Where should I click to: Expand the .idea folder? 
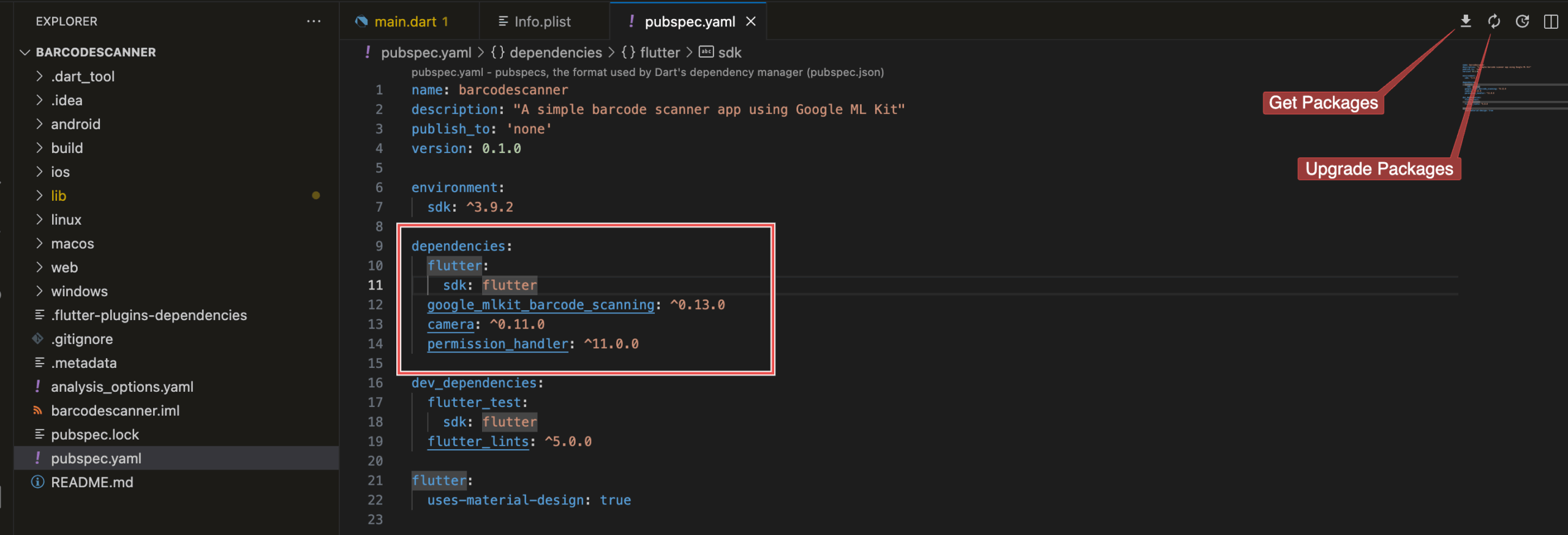click(x=176, y=100)
